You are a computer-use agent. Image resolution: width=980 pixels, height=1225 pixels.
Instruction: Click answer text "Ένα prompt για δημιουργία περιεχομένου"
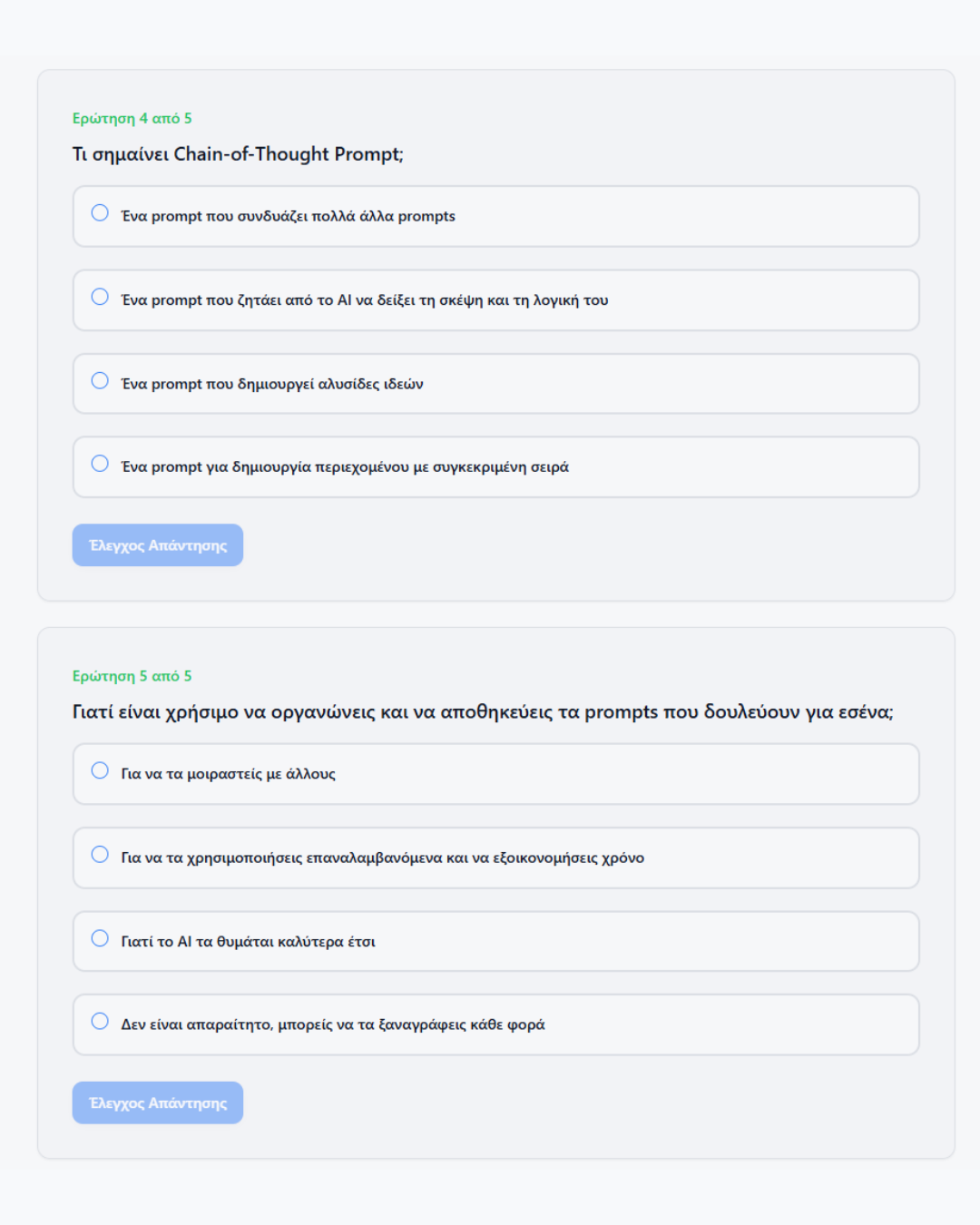(345, 467)
